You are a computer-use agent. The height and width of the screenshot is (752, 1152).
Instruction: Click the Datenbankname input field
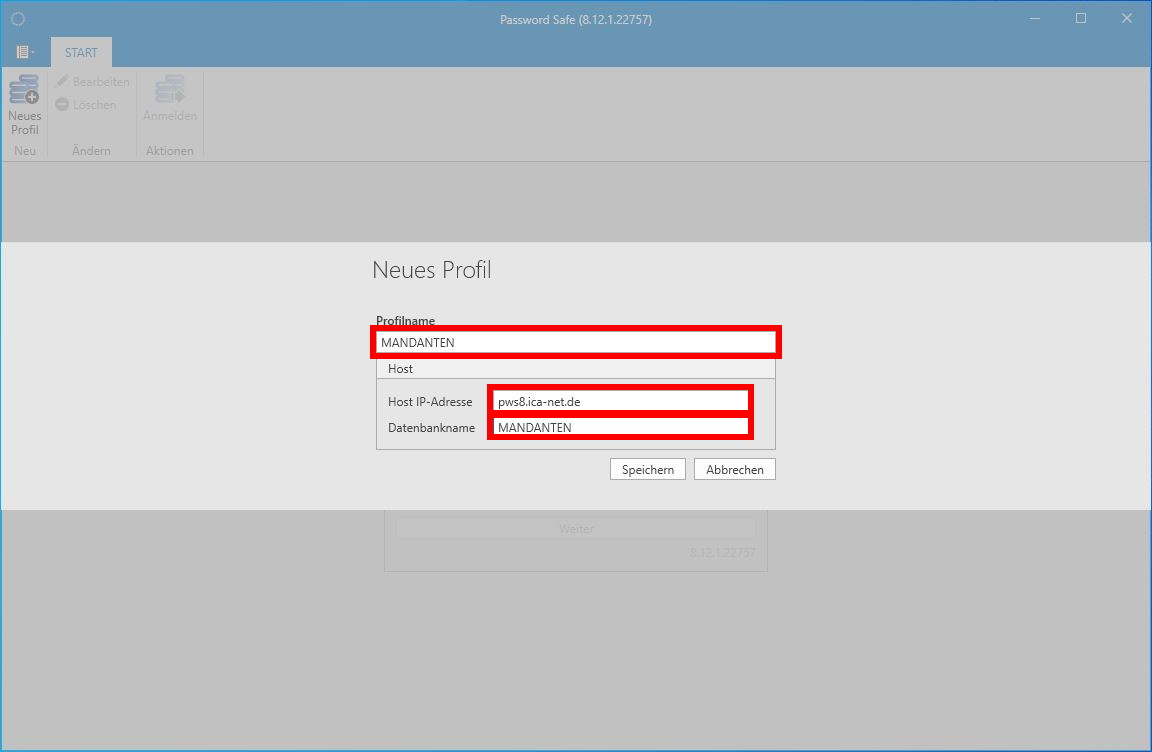pyautogui.click(x=620, y=427)
